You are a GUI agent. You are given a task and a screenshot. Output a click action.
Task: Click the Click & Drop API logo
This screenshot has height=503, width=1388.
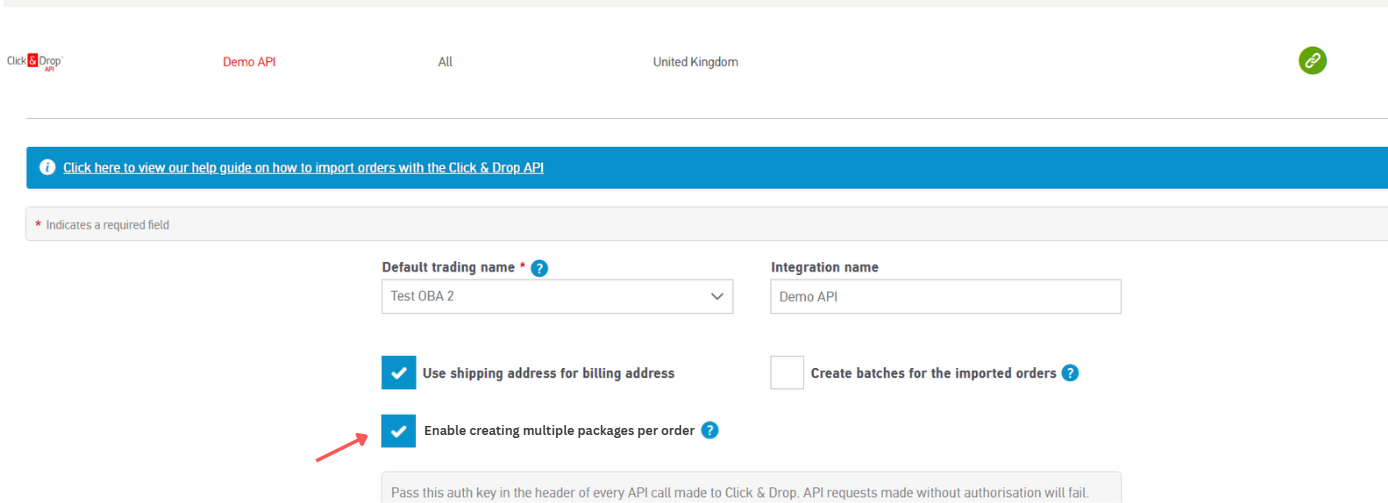click(x=35, y=62)
